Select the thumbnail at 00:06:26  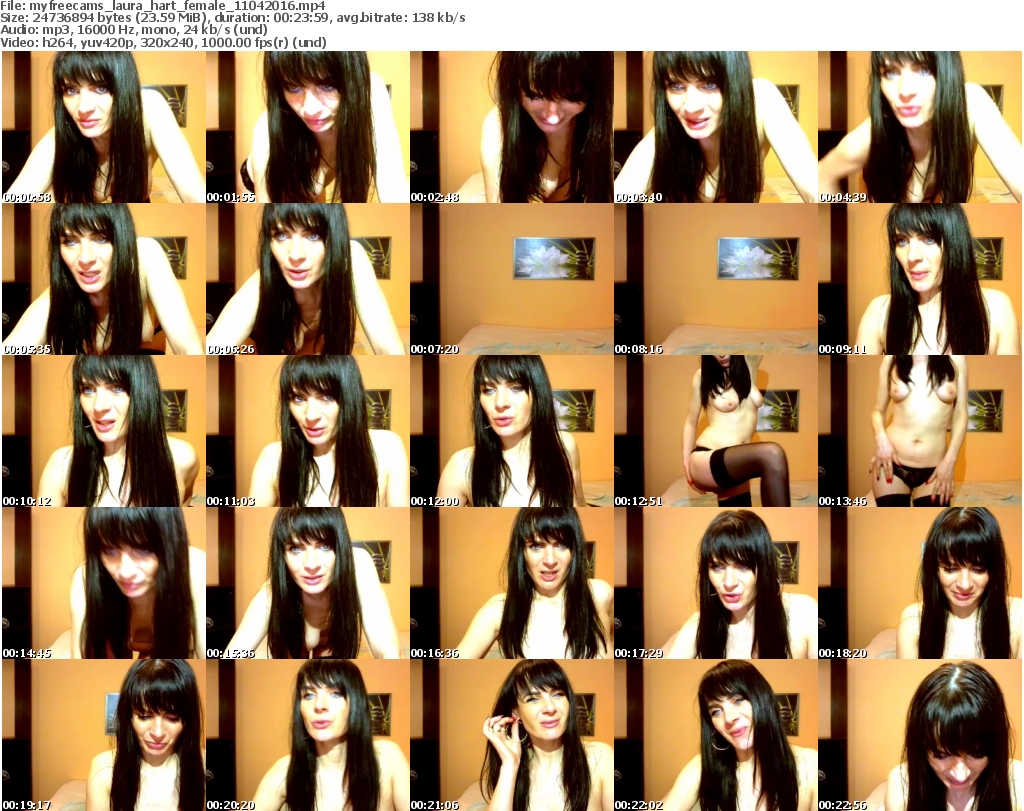pyautogui.click(x=308, y=279)
